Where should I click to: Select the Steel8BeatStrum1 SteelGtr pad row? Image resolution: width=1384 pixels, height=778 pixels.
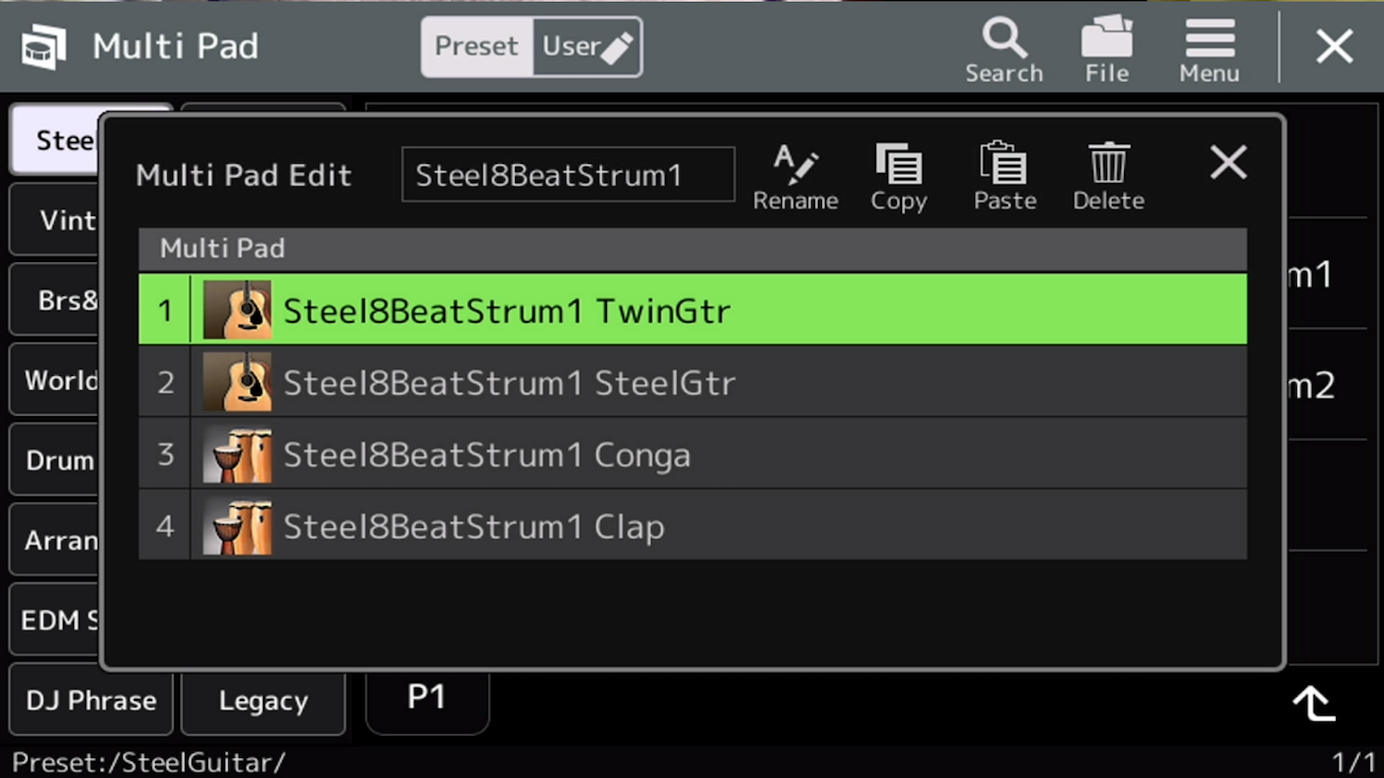(x=692, y=382)
